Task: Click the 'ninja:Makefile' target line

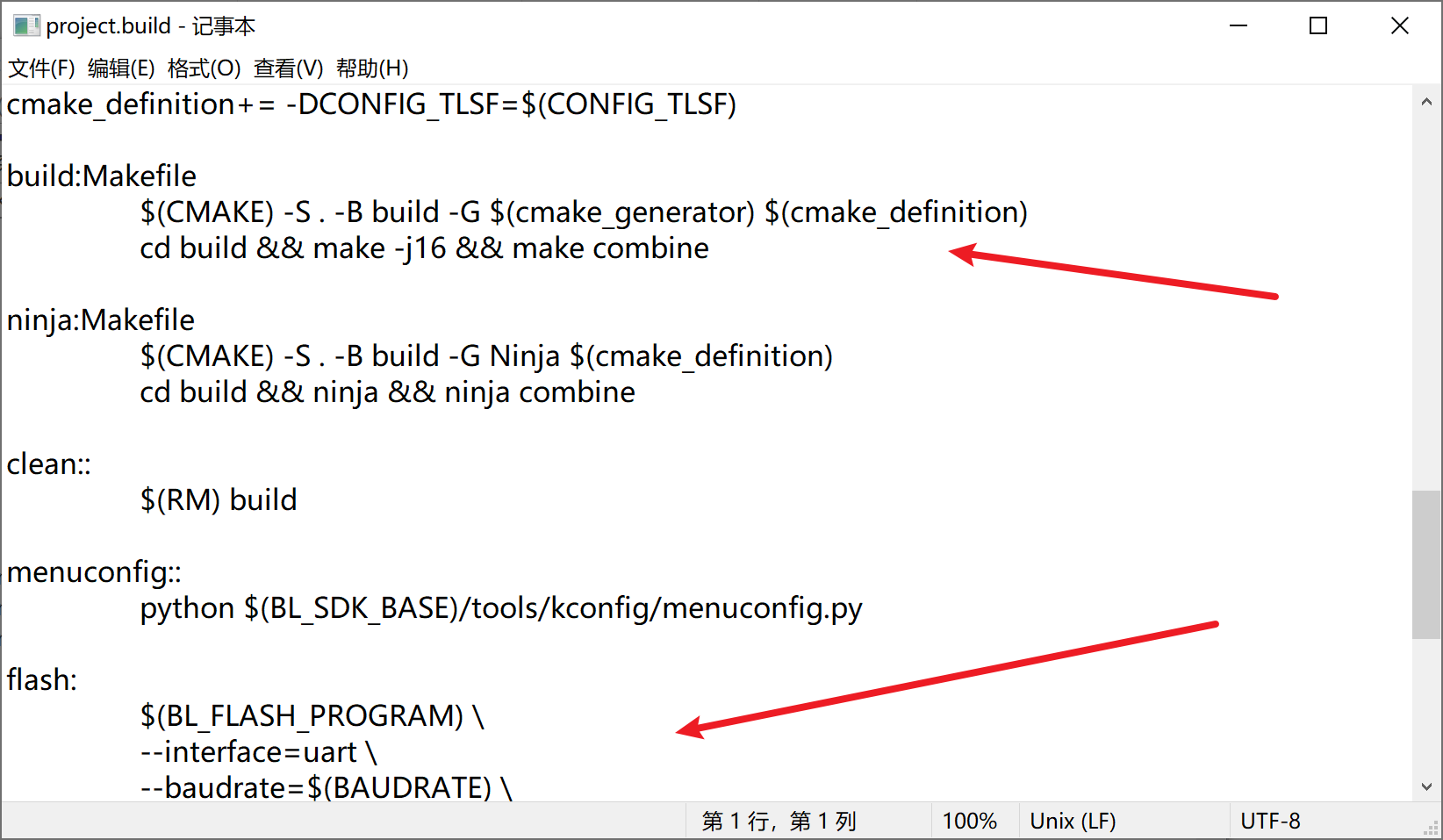Action: click(101, 320)
